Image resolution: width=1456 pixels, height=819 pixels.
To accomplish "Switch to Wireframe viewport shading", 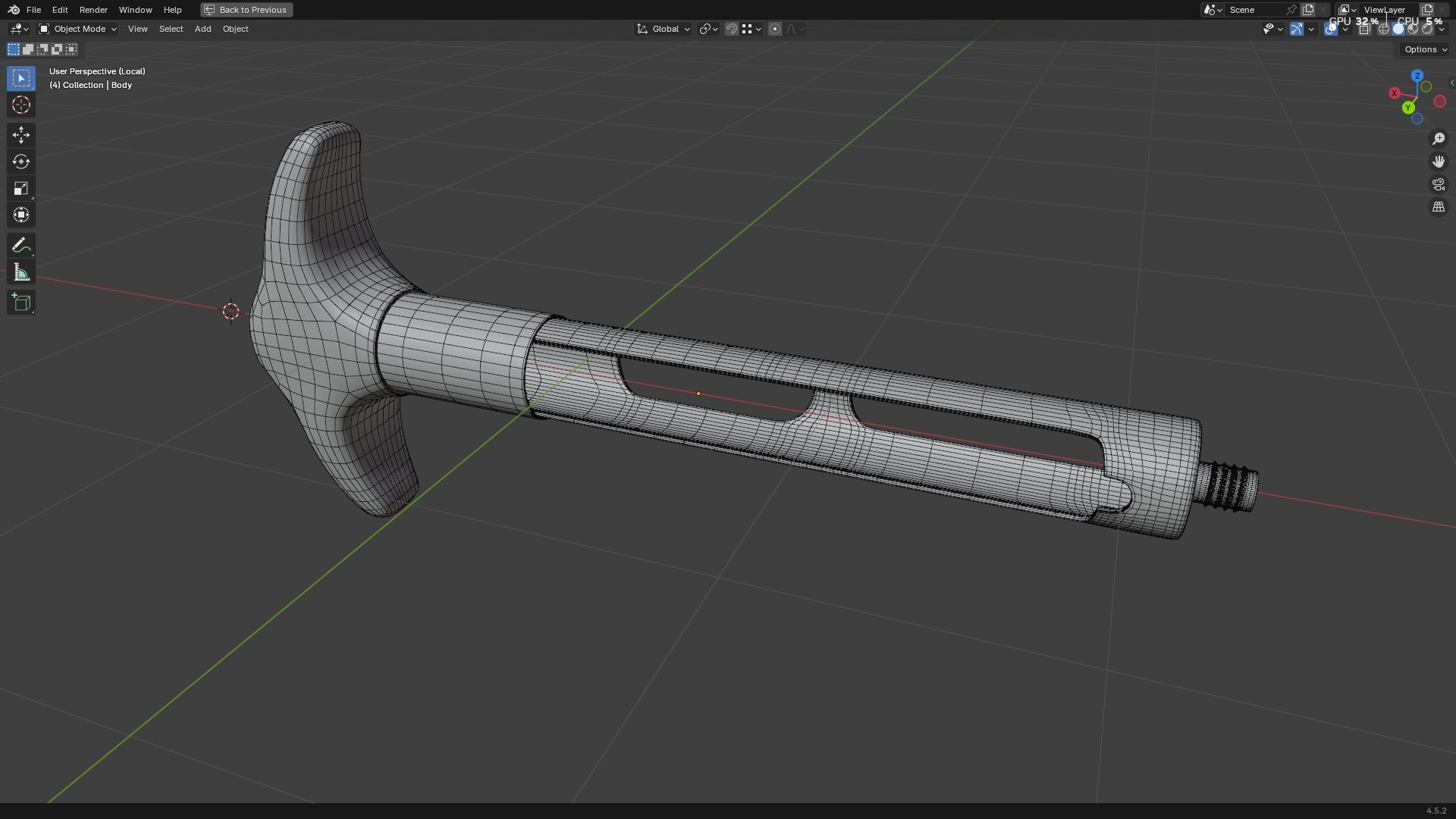I will tap(1384, 29).
